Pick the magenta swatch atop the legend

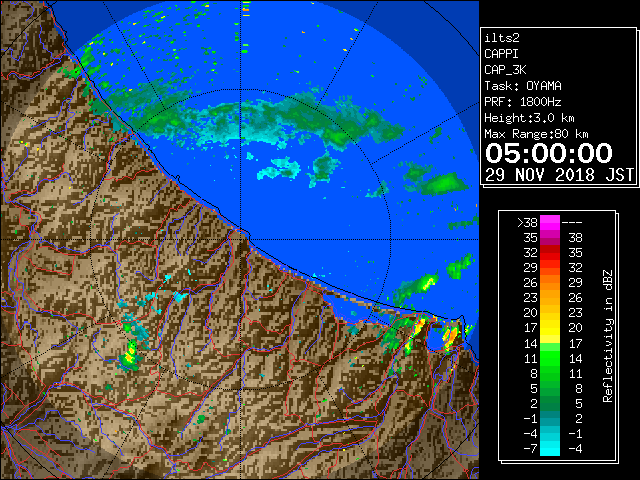[x=550, y=223]
